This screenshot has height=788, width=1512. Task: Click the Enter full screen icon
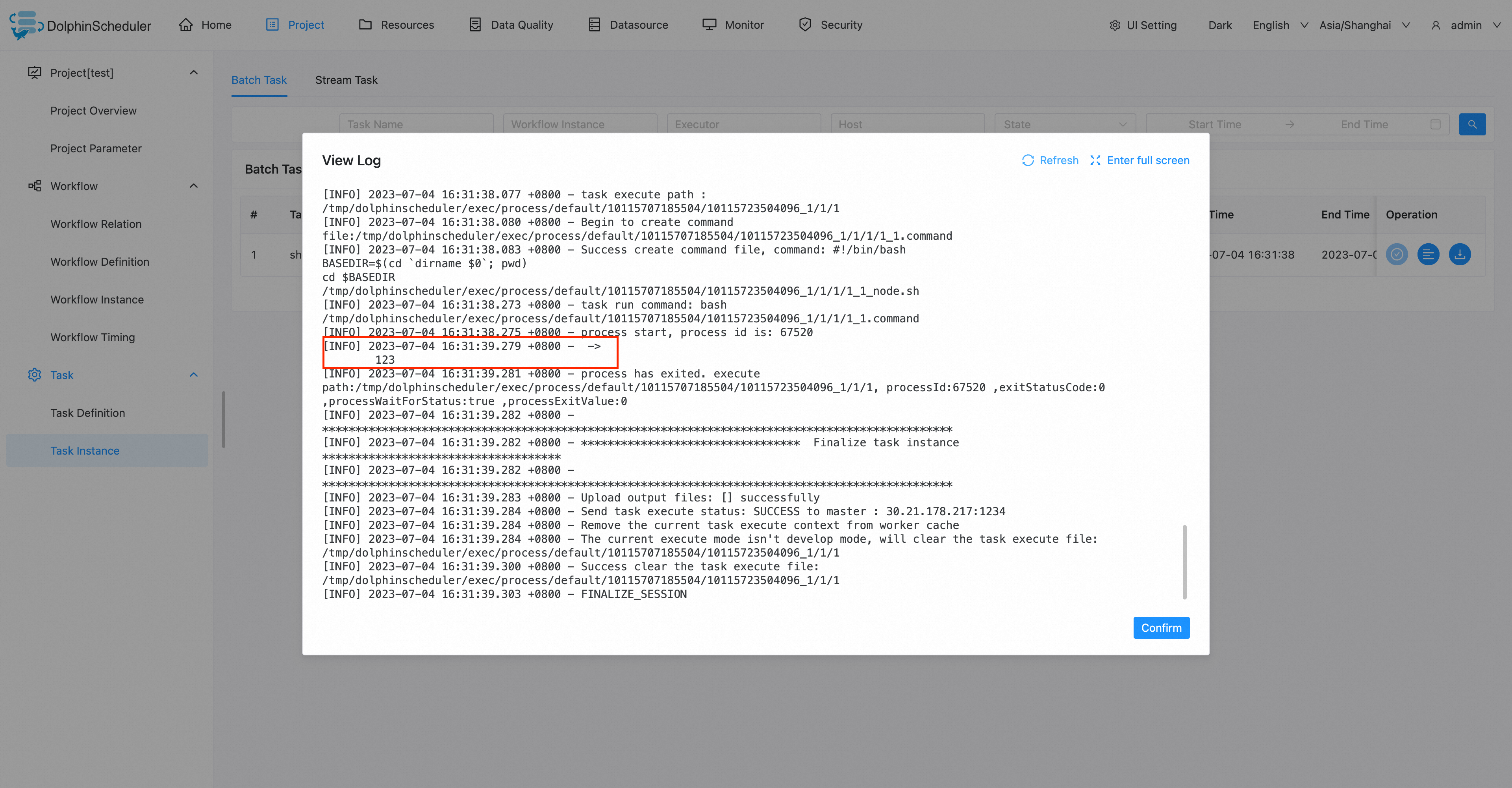point(1095,160)
